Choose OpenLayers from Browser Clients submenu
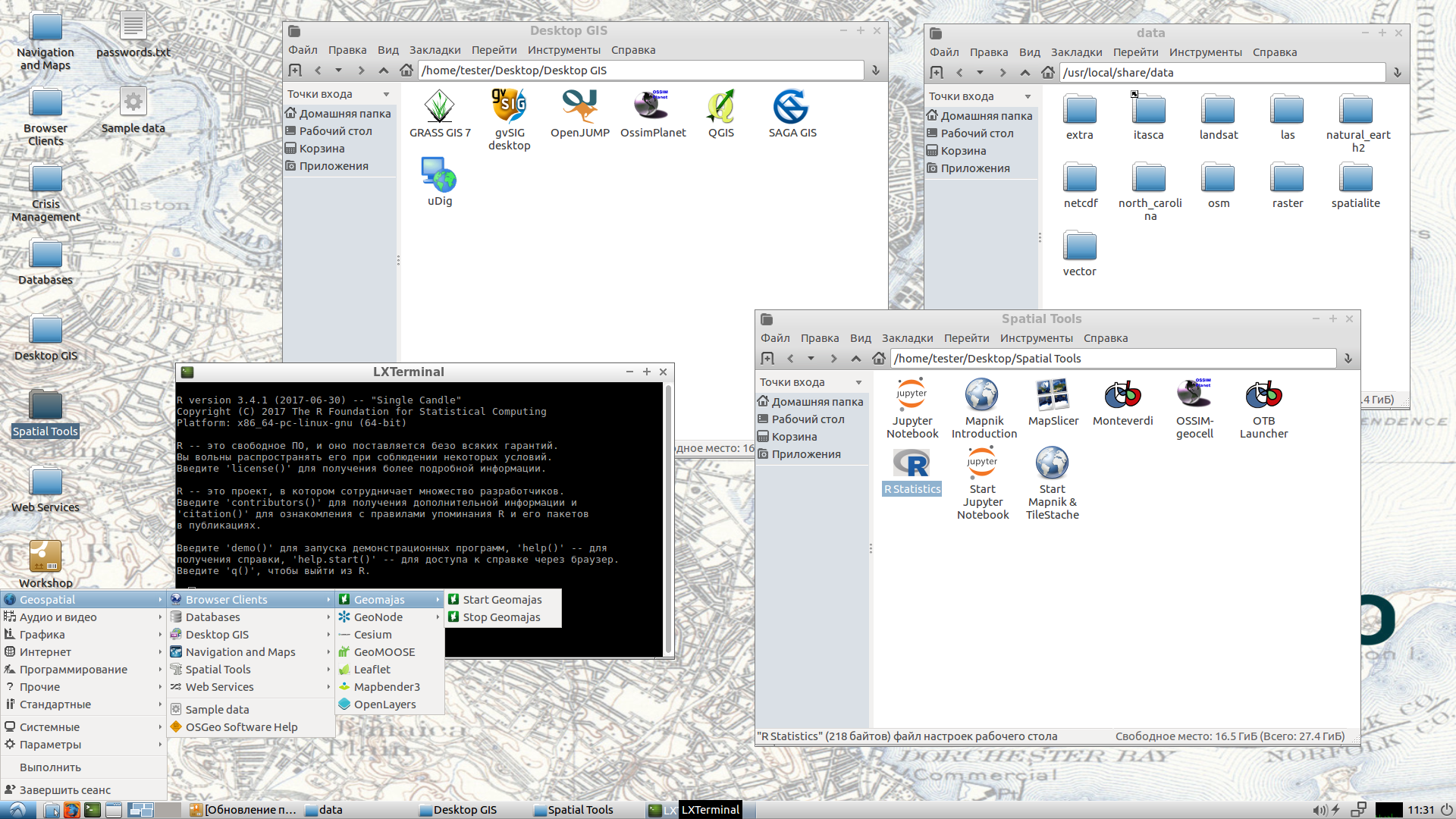The width and height of the screenshot is (1456, 819). coord(390,704)
